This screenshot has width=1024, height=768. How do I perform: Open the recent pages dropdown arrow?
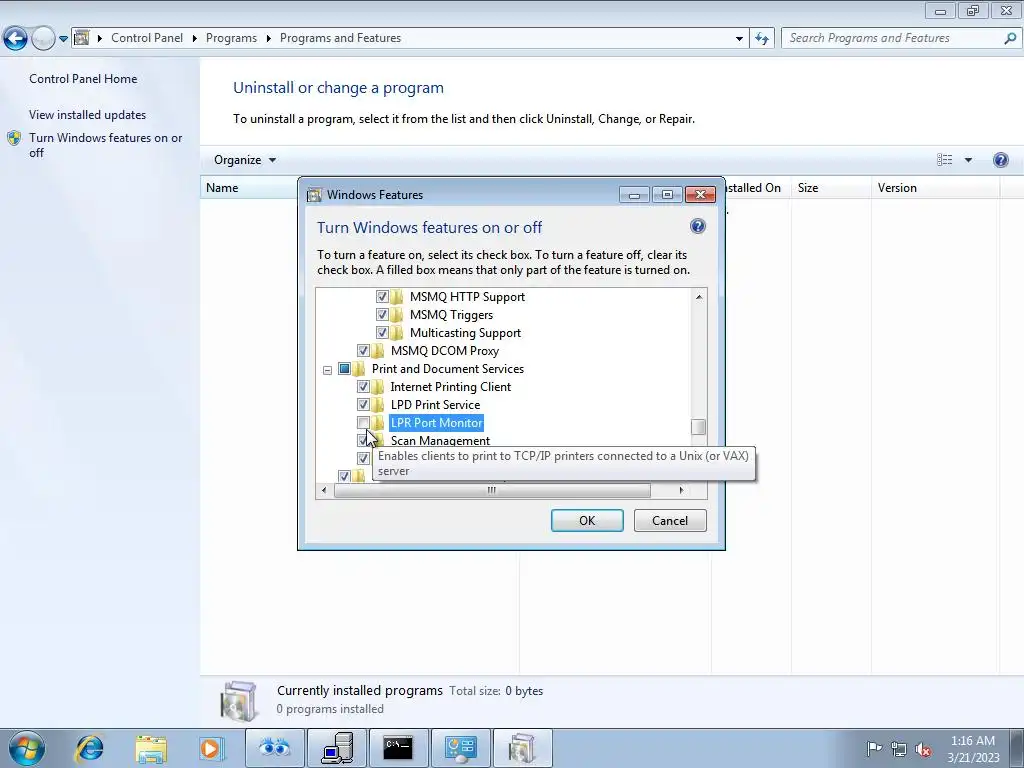click(63, 39)
